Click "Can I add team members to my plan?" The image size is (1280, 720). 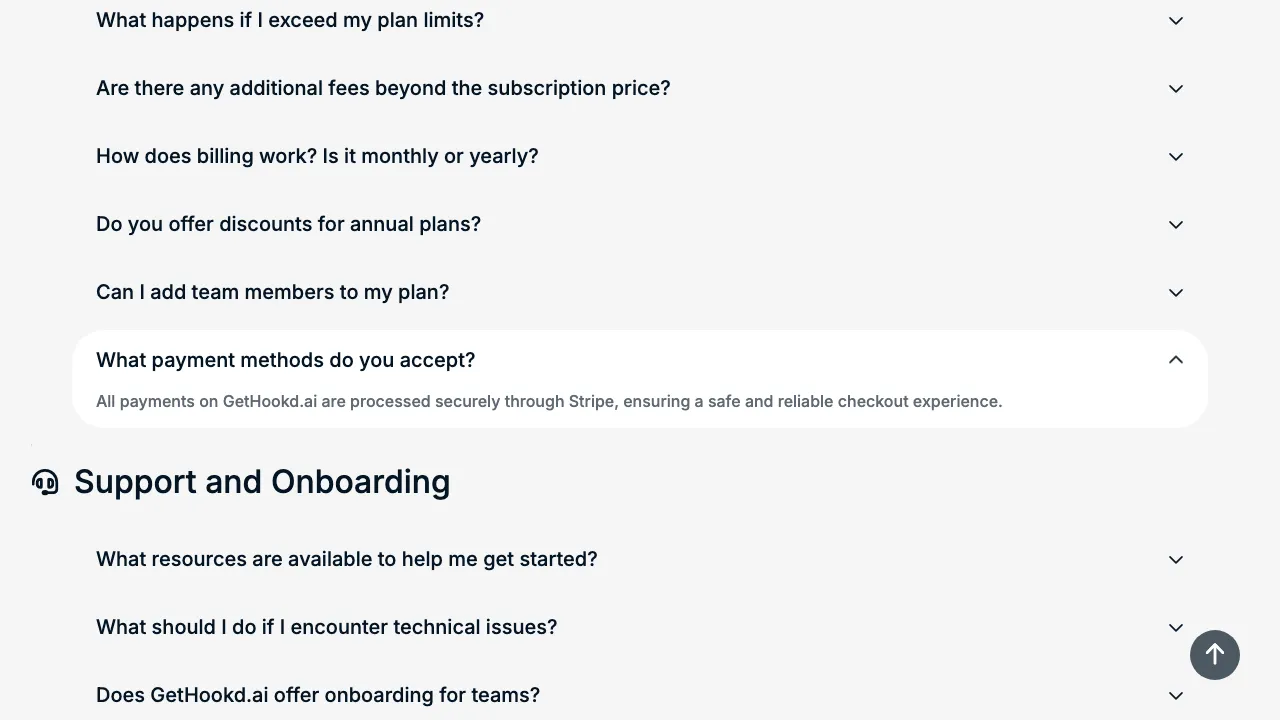pyautogui.click(x=272, y=292)
